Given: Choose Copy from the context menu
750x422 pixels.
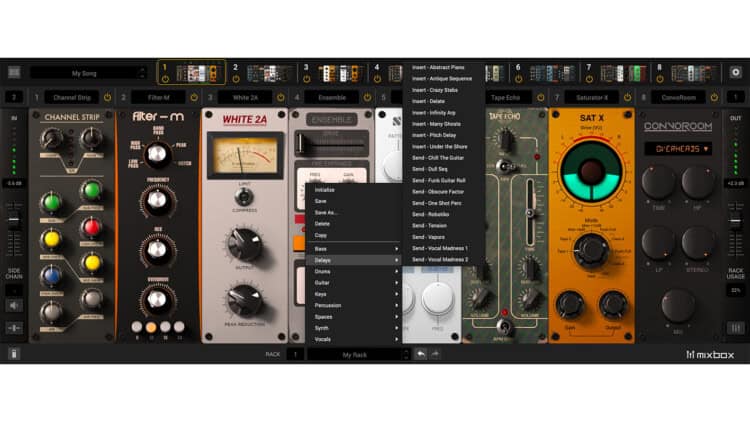Looking at the screenshot, I should coord(354,235).
